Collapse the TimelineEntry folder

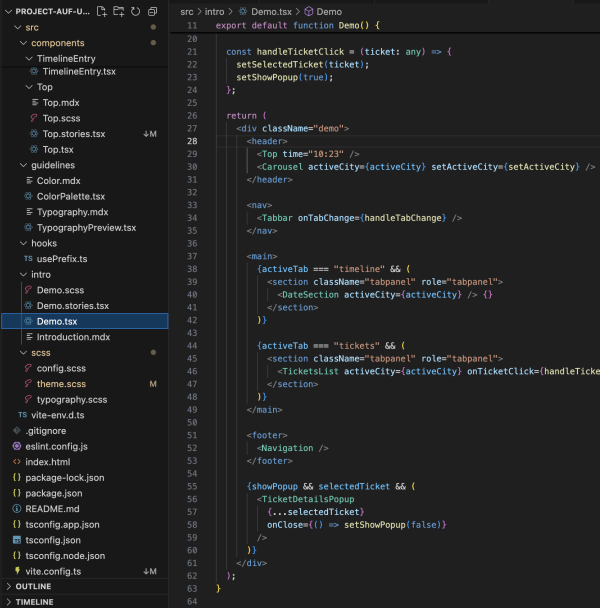click(x=29, y=59)
